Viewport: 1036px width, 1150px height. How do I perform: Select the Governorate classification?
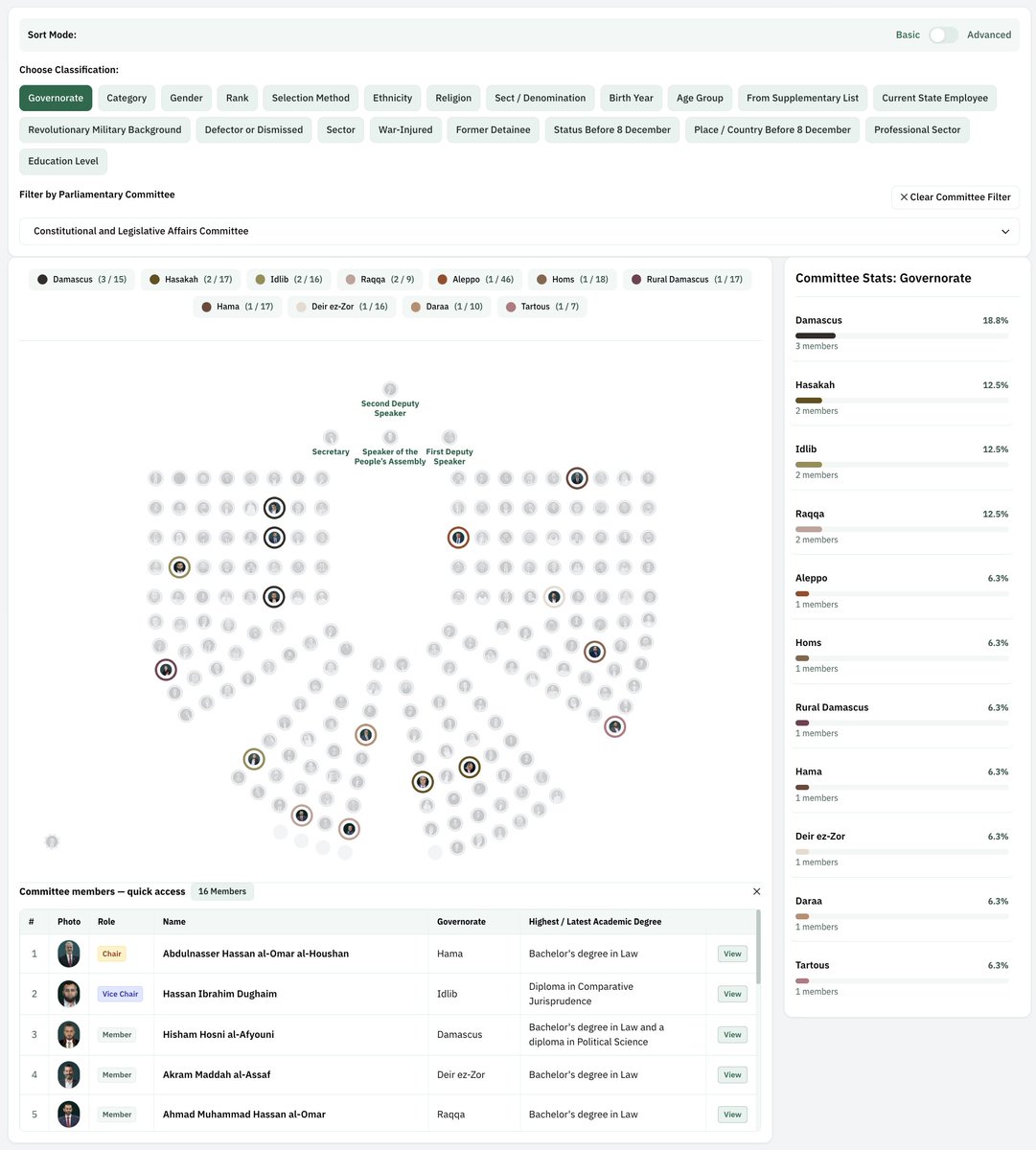(56, 98)
